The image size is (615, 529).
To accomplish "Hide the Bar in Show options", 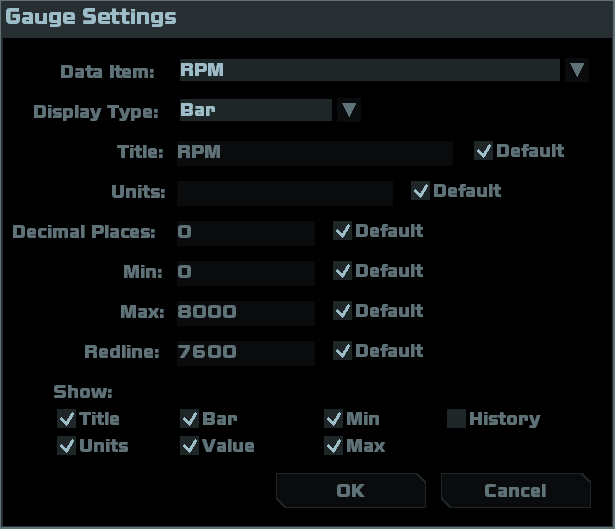I will point(190,419).
